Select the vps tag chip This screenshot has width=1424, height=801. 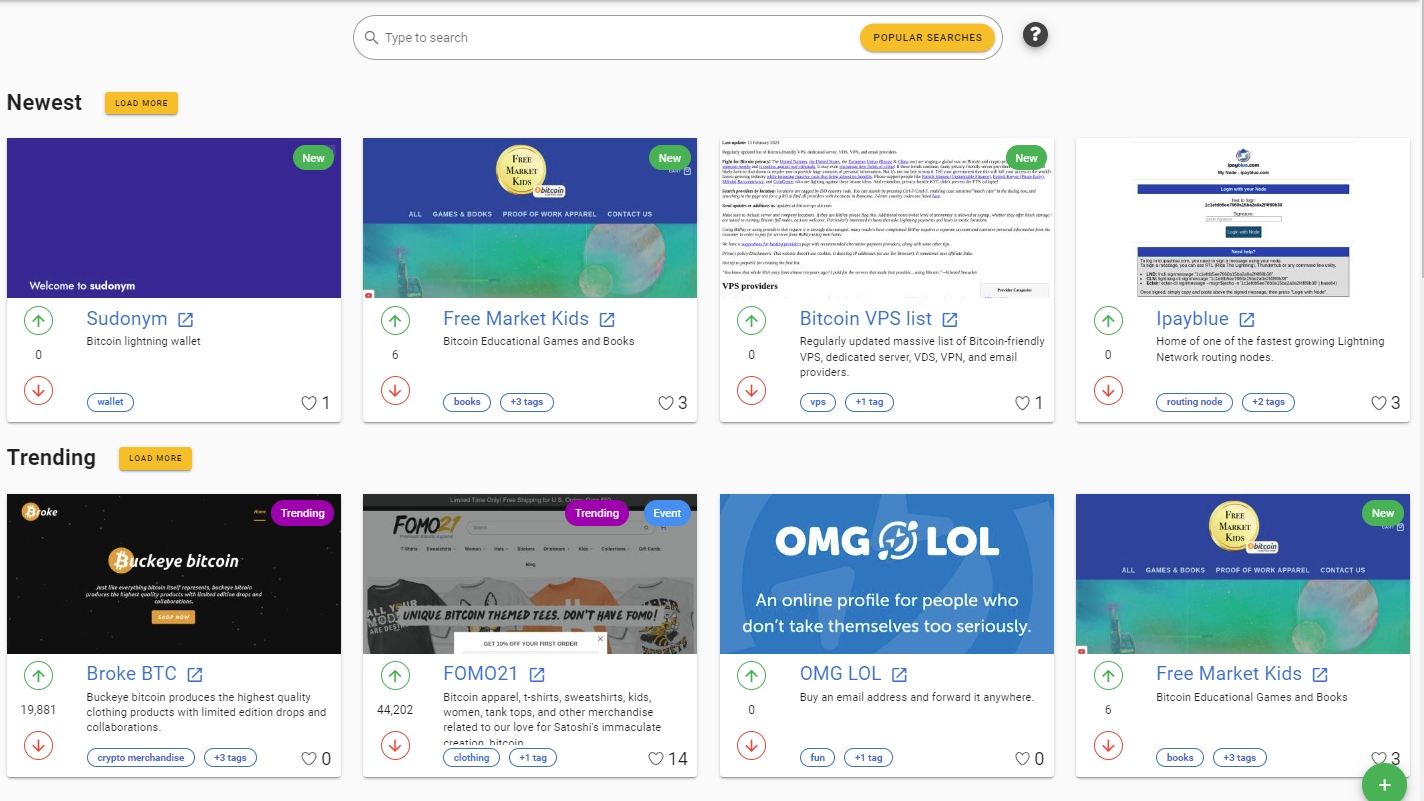(818, 402)
